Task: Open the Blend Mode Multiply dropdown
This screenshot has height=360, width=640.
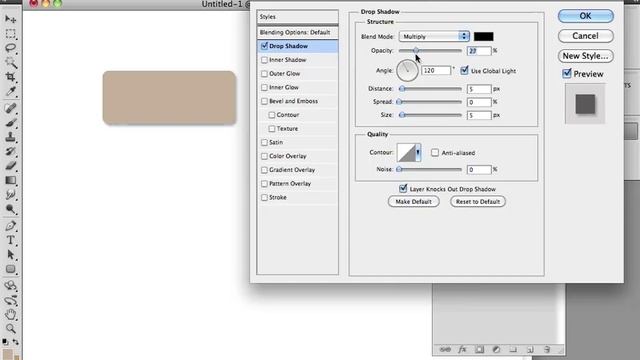Action: [x=434, y=36]
